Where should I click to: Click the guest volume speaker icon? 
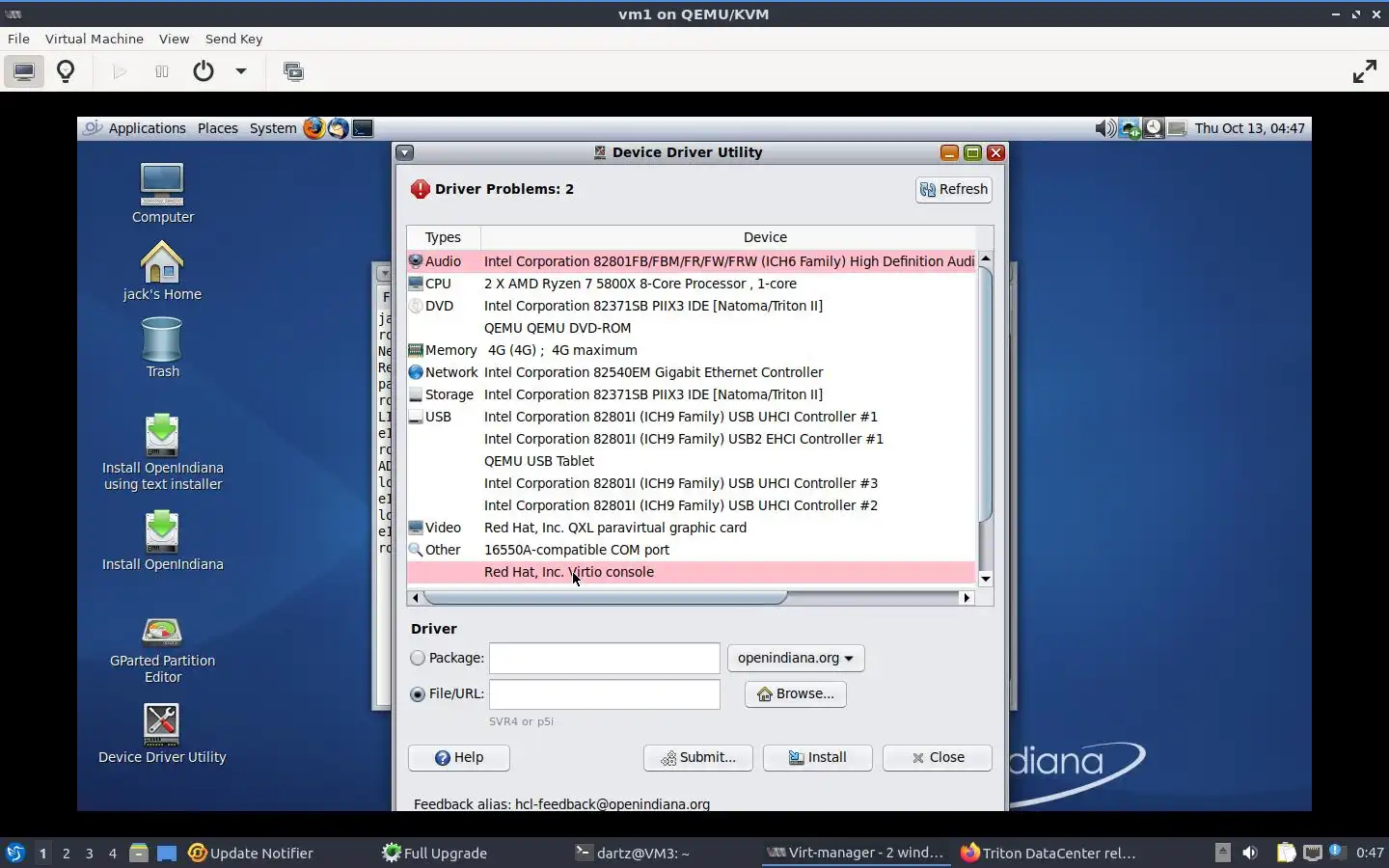click(1105, 128)
